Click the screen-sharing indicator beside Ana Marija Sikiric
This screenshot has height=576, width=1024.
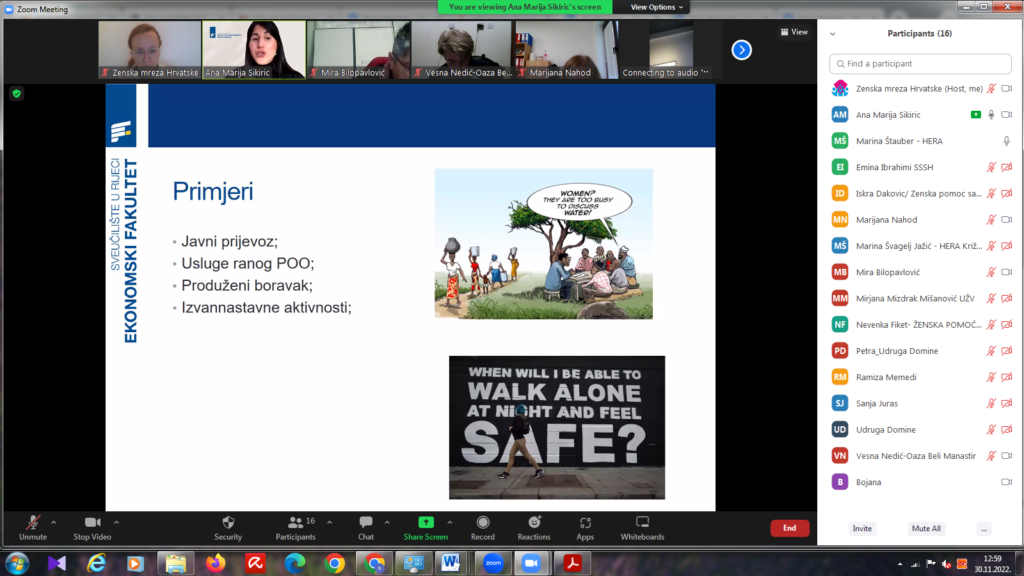(x=976, y=114)
